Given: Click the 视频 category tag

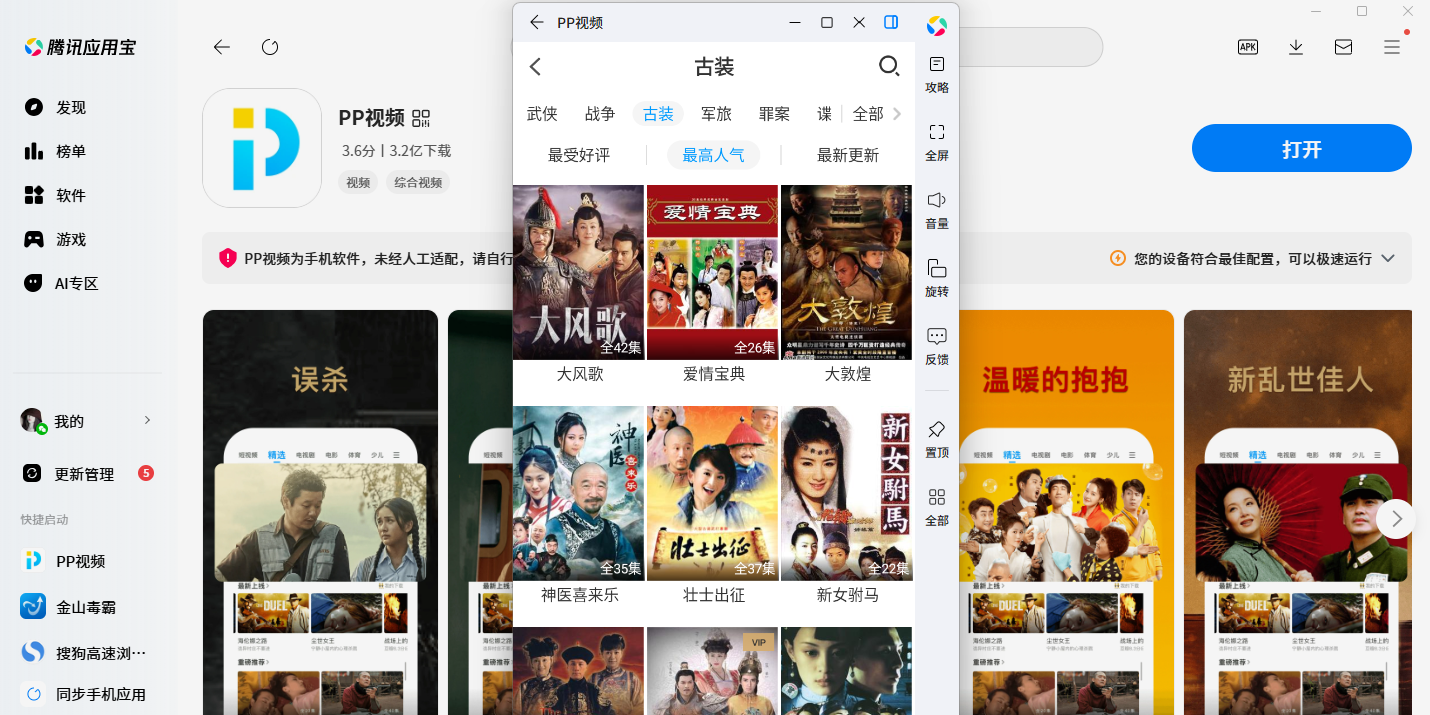Looking at the screenshot, I should point(358,182).
